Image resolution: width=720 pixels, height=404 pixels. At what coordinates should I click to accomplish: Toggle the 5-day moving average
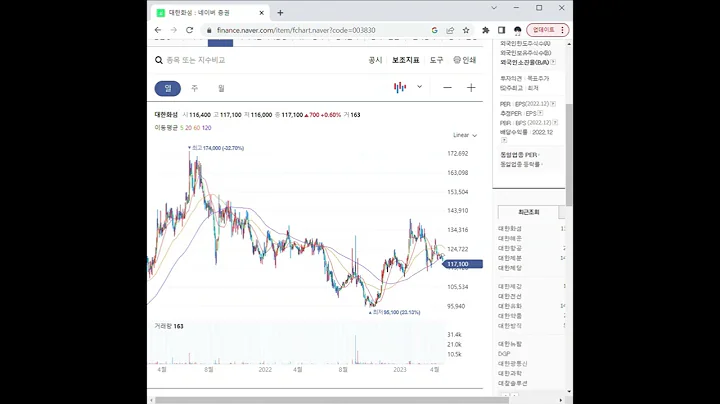[x=181, y=128]
